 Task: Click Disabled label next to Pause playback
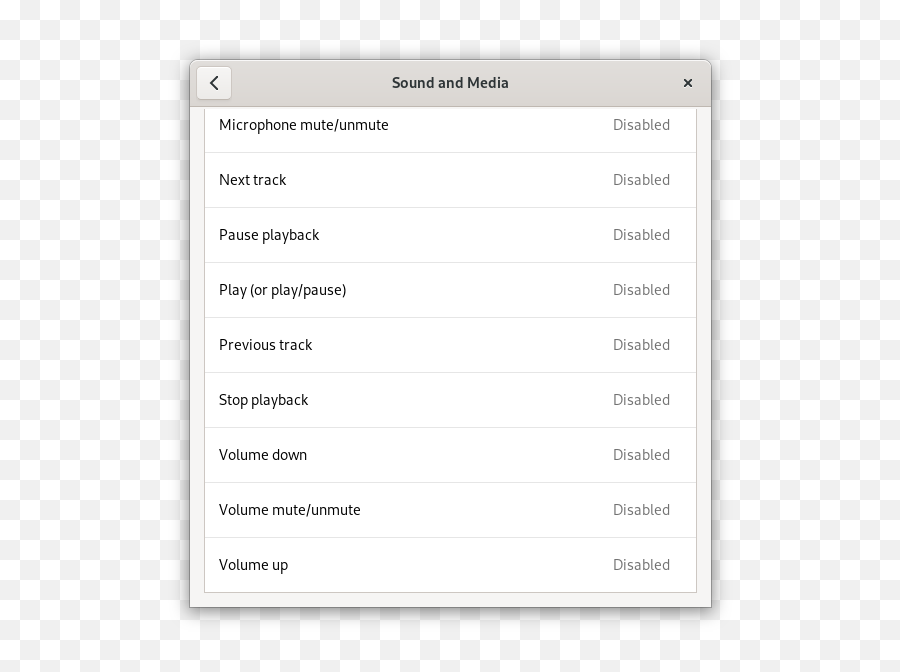(x=641, y=235)
